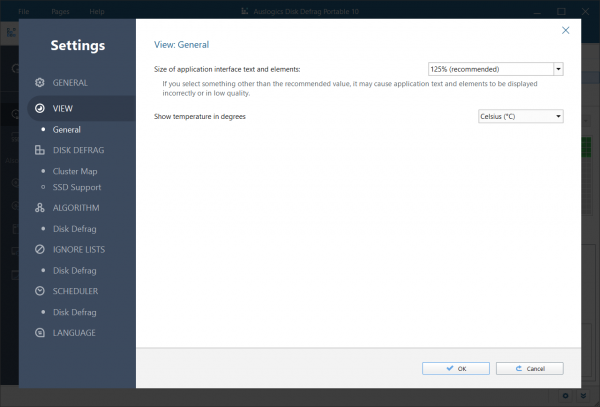The width and height of the screenshot is (600, 407).
Task: Select Disk Defrag under Algorithm
Action: tap(76, 229)
